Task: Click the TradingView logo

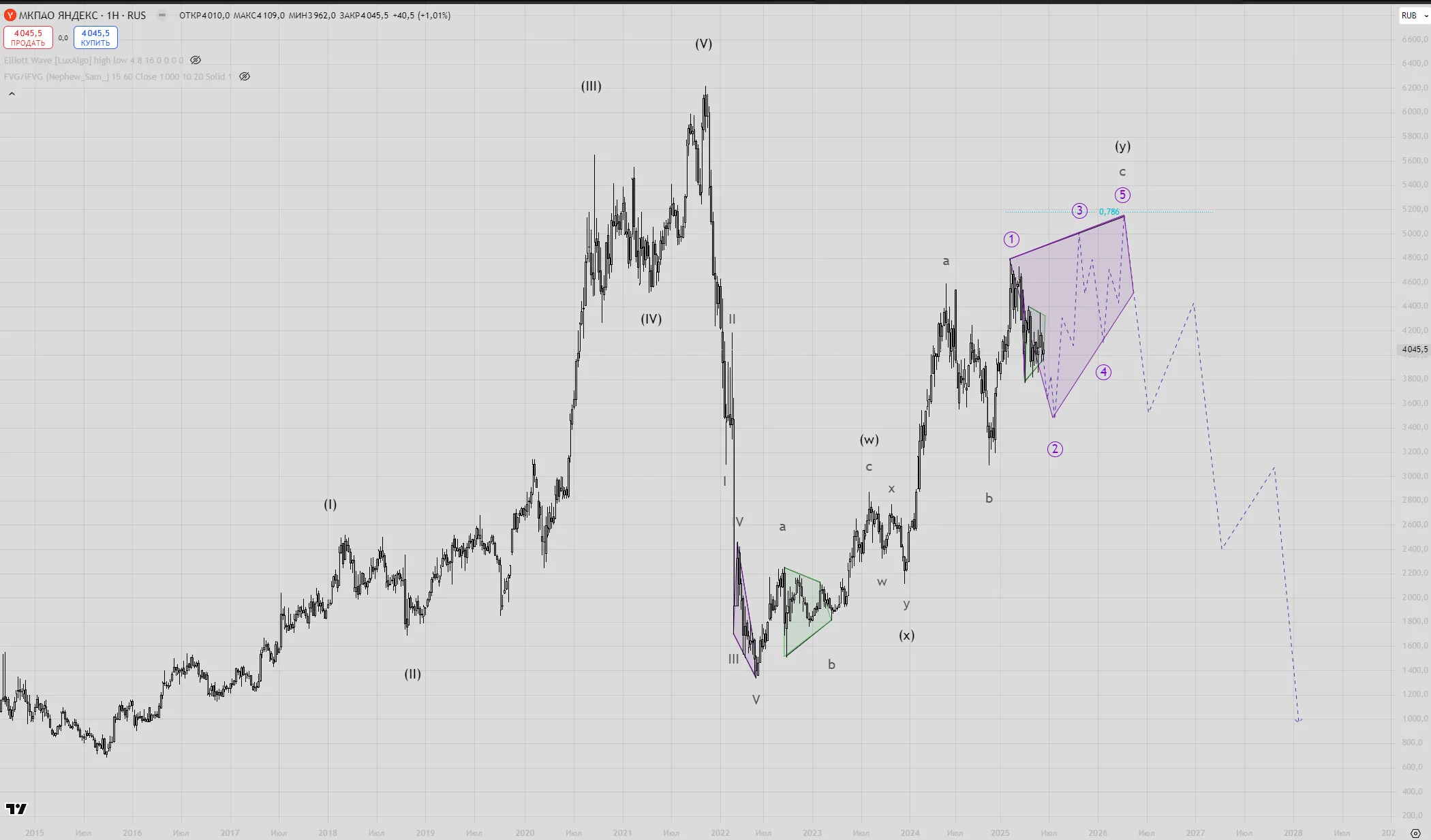Action: pyautogui.click(x=16, y=809)
